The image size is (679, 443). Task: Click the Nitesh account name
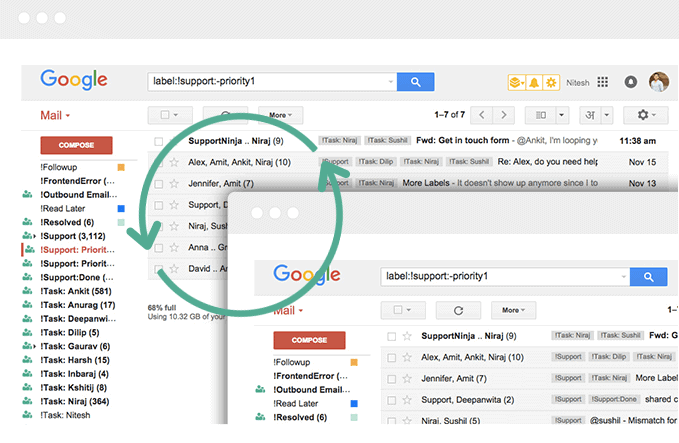578,82
